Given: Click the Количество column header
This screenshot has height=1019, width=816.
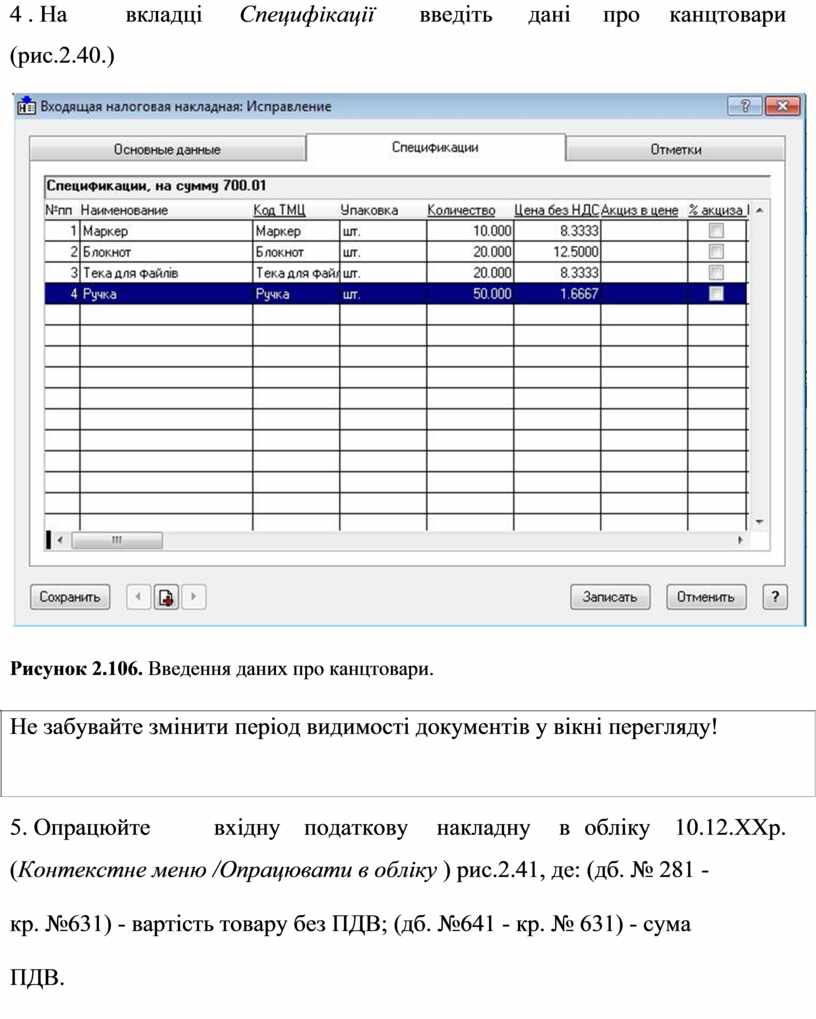Looking at the screenshot, I should click(x=461, y=210).
